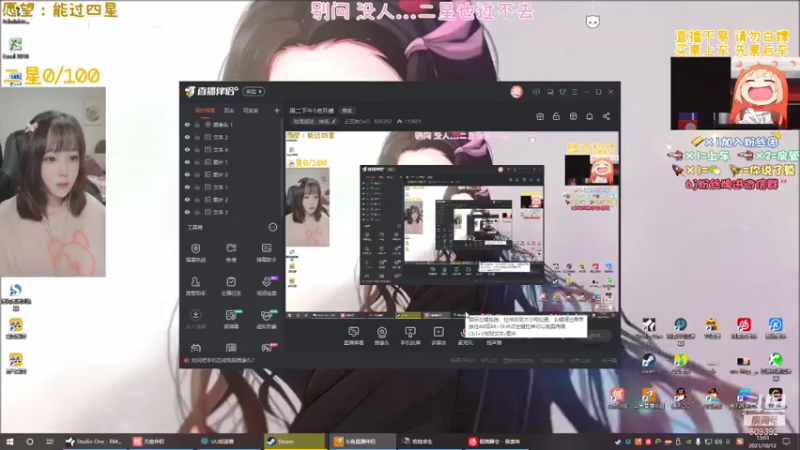Open the notification bell in the streaming app
Viewport: 800px width, 450px height.
coord(589,117)
